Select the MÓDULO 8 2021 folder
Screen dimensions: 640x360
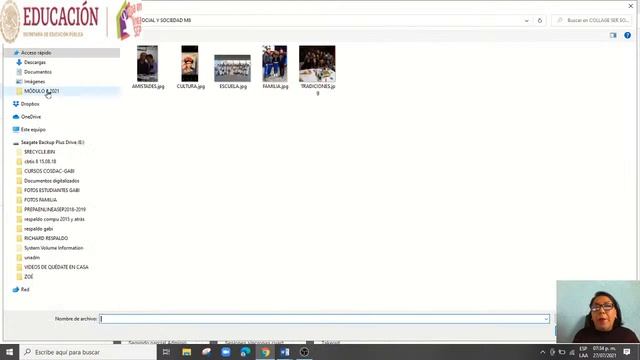(x=41, y=91)
